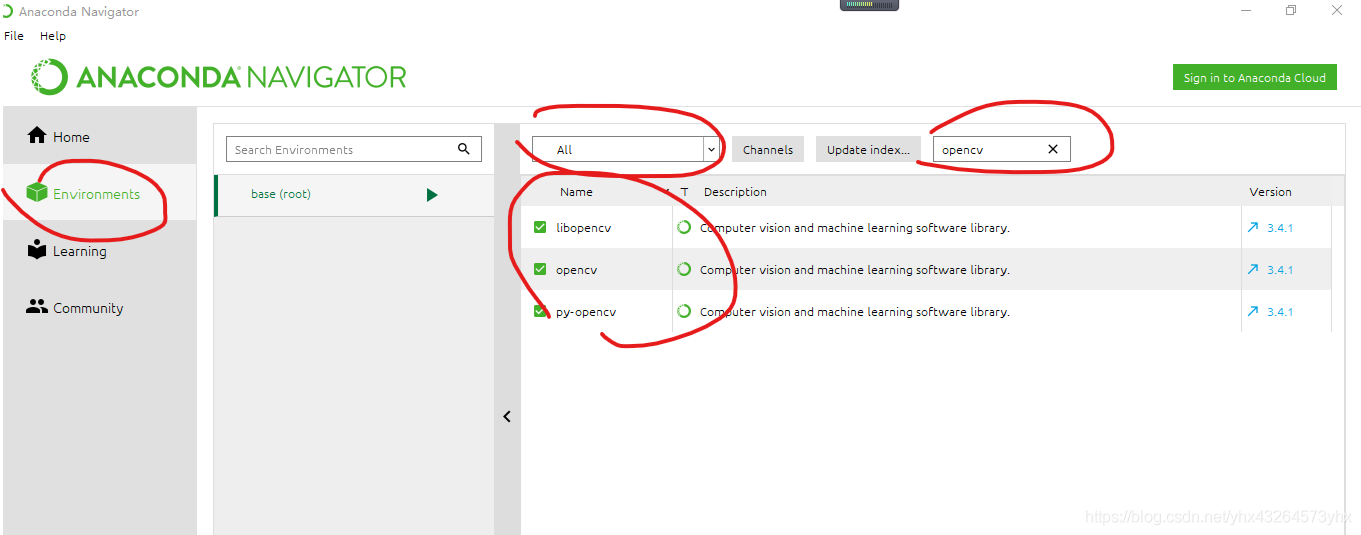Viewport: 1361px width, 535px height.
Task: Sort by the Description column header
Action: (x=735, y=192)
